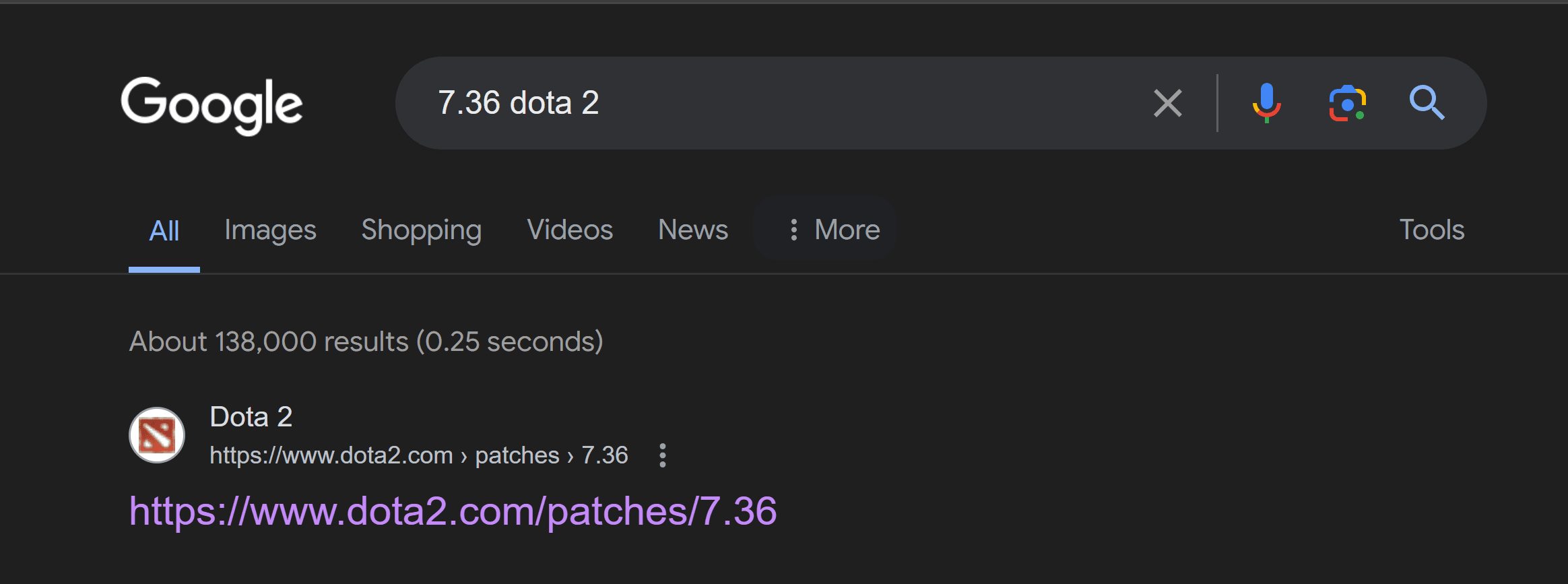Click the 'patches' segment in the breadcrumb
This screenshot has width=1568, height=584.
coord(517,455)
